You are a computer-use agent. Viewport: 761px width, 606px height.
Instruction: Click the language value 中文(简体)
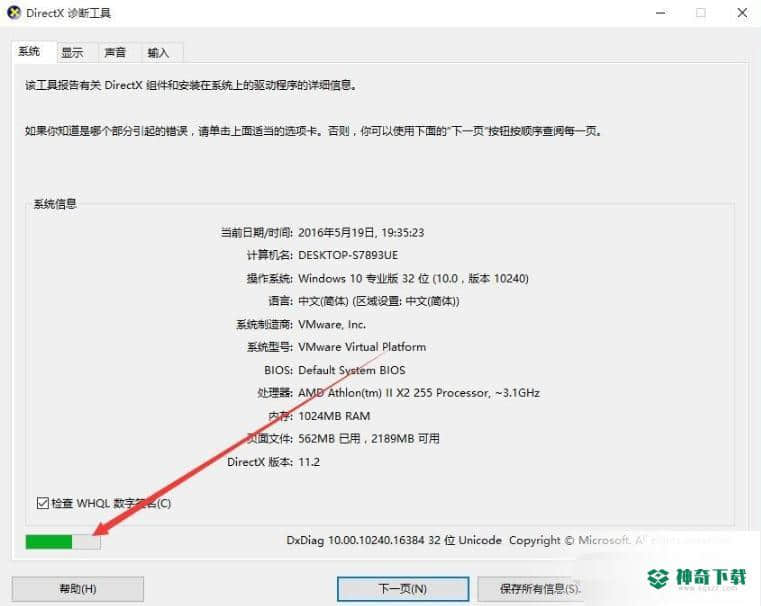pyautogui.click(x=323, y=301)
